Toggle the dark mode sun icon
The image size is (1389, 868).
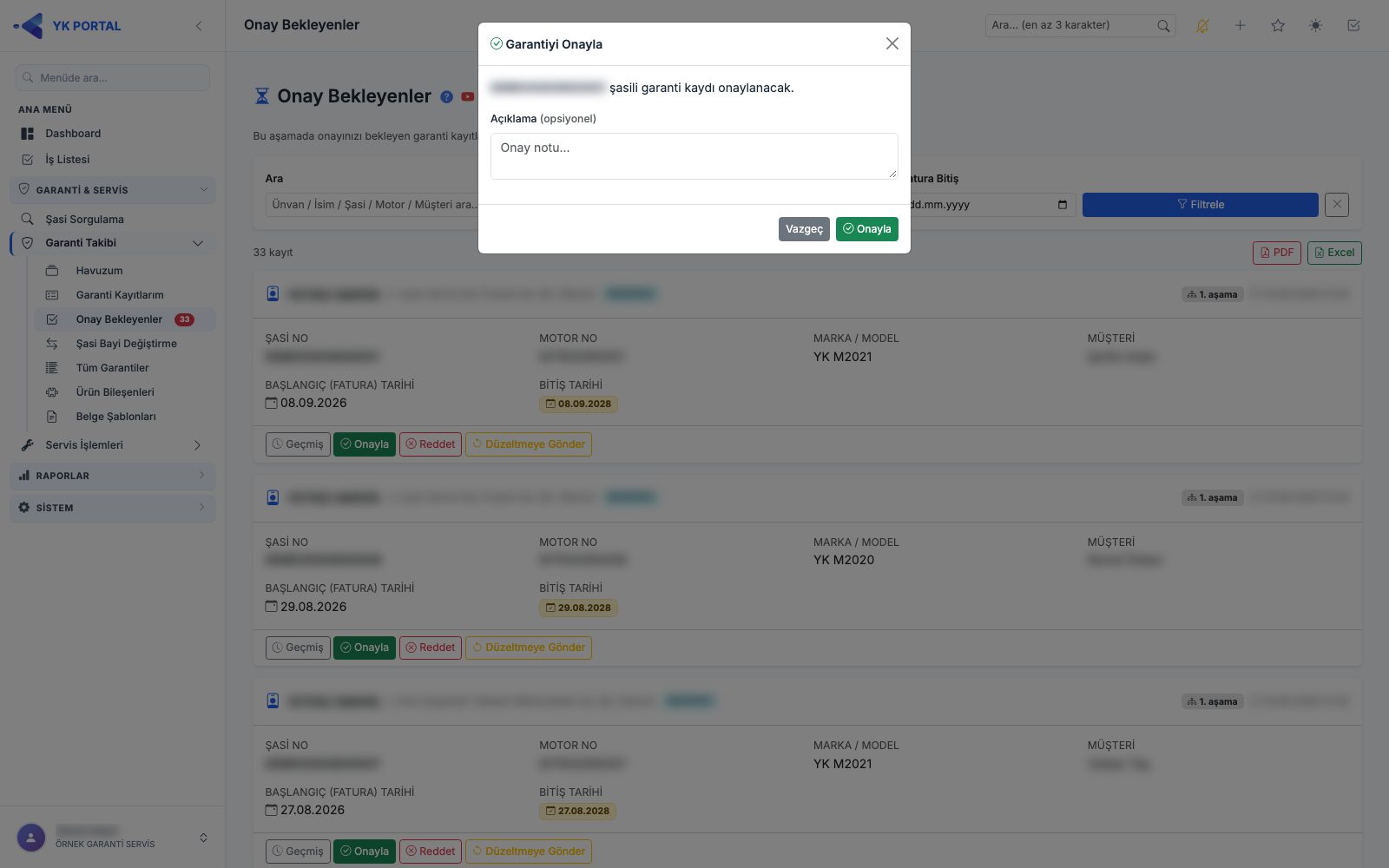(x=1315, y=26)
